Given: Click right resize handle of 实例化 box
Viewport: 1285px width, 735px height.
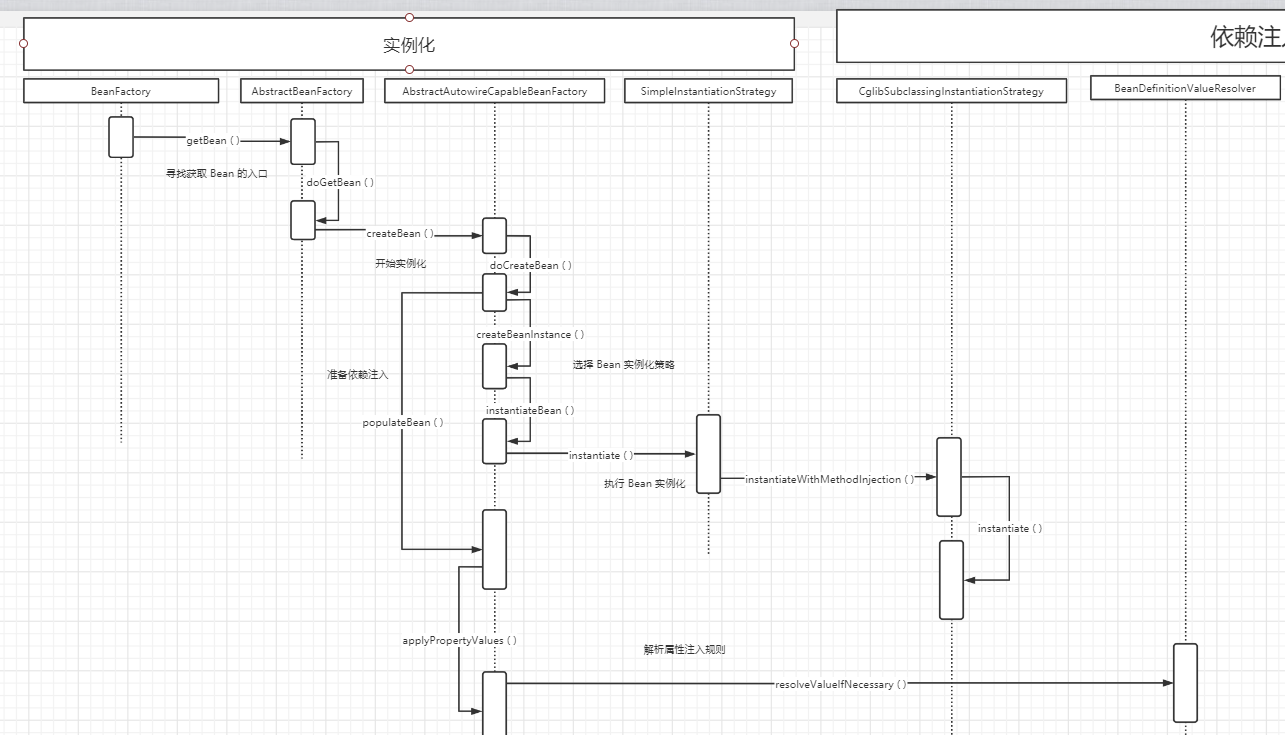Looking at the screenshot, I should pyautogui.click(x=795, y=43).
